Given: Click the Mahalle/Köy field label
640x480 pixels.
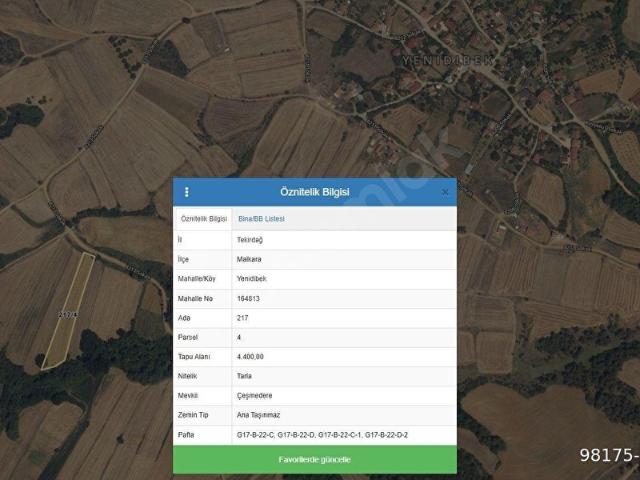Looking at the screenshot, I should point(196,279).
